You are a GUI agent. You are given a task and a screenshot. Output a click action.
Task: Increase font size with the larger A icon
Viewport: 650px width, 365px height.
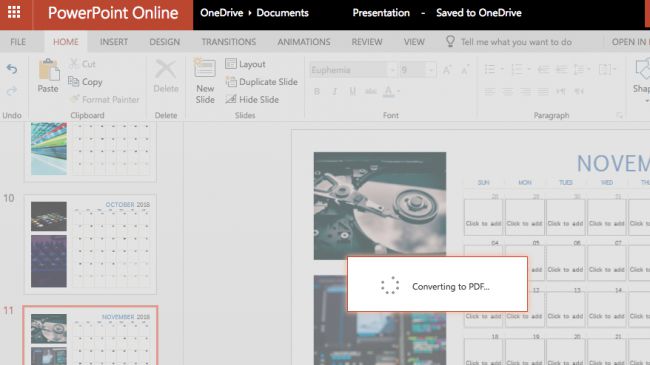[446, 70]
